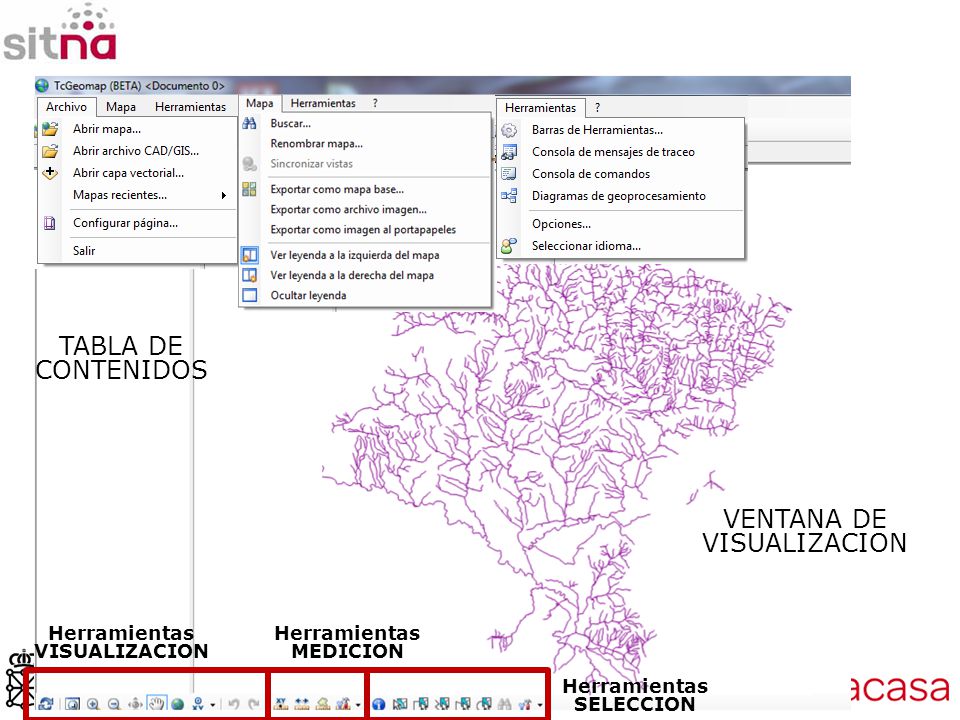Click the globe full extent icon
Viewport: 960px width, 720px height.
(x=178, y=704)
